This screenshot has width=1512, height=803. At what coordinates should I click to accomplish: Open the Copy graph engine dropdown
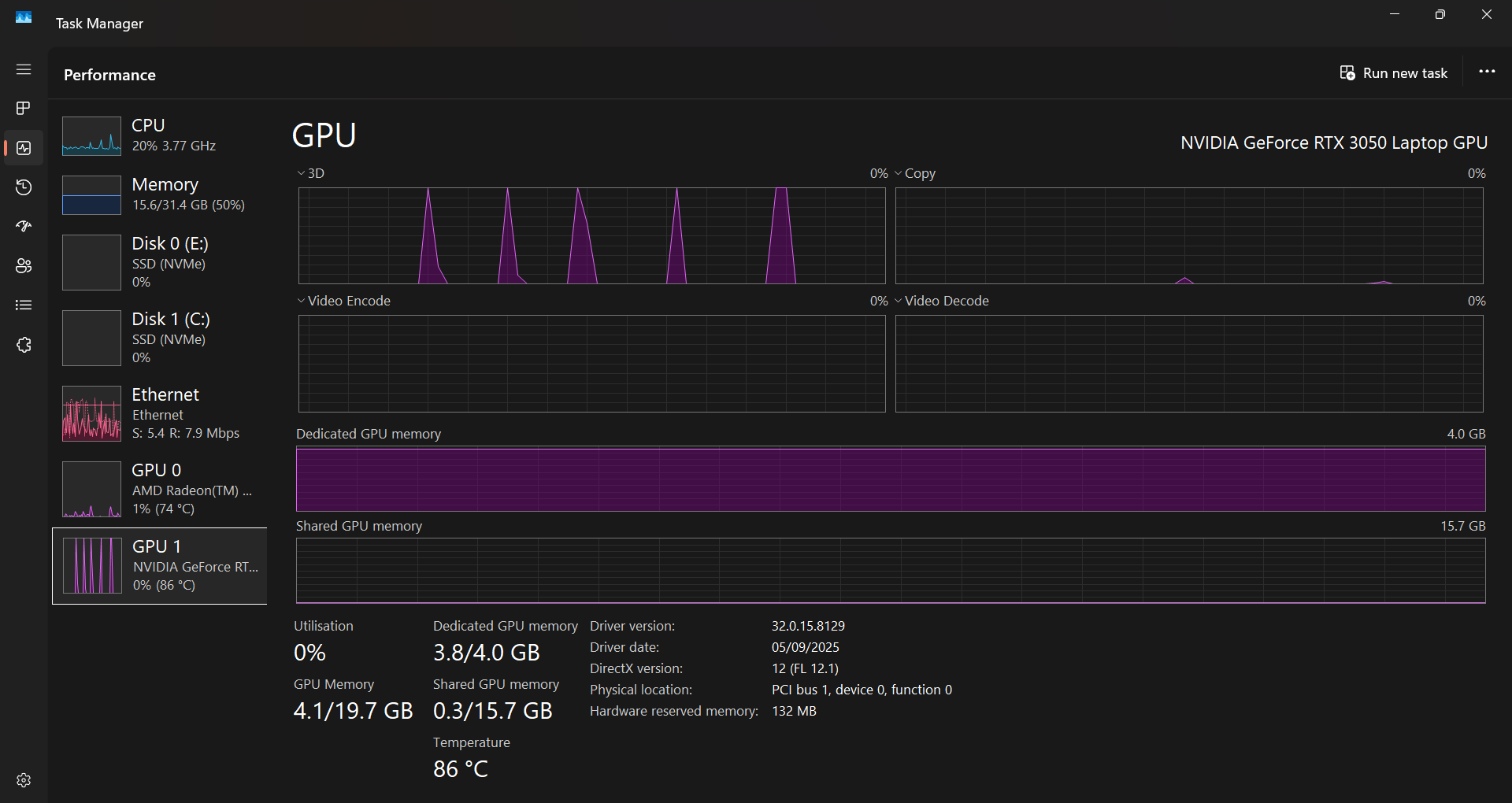(914, 173)
